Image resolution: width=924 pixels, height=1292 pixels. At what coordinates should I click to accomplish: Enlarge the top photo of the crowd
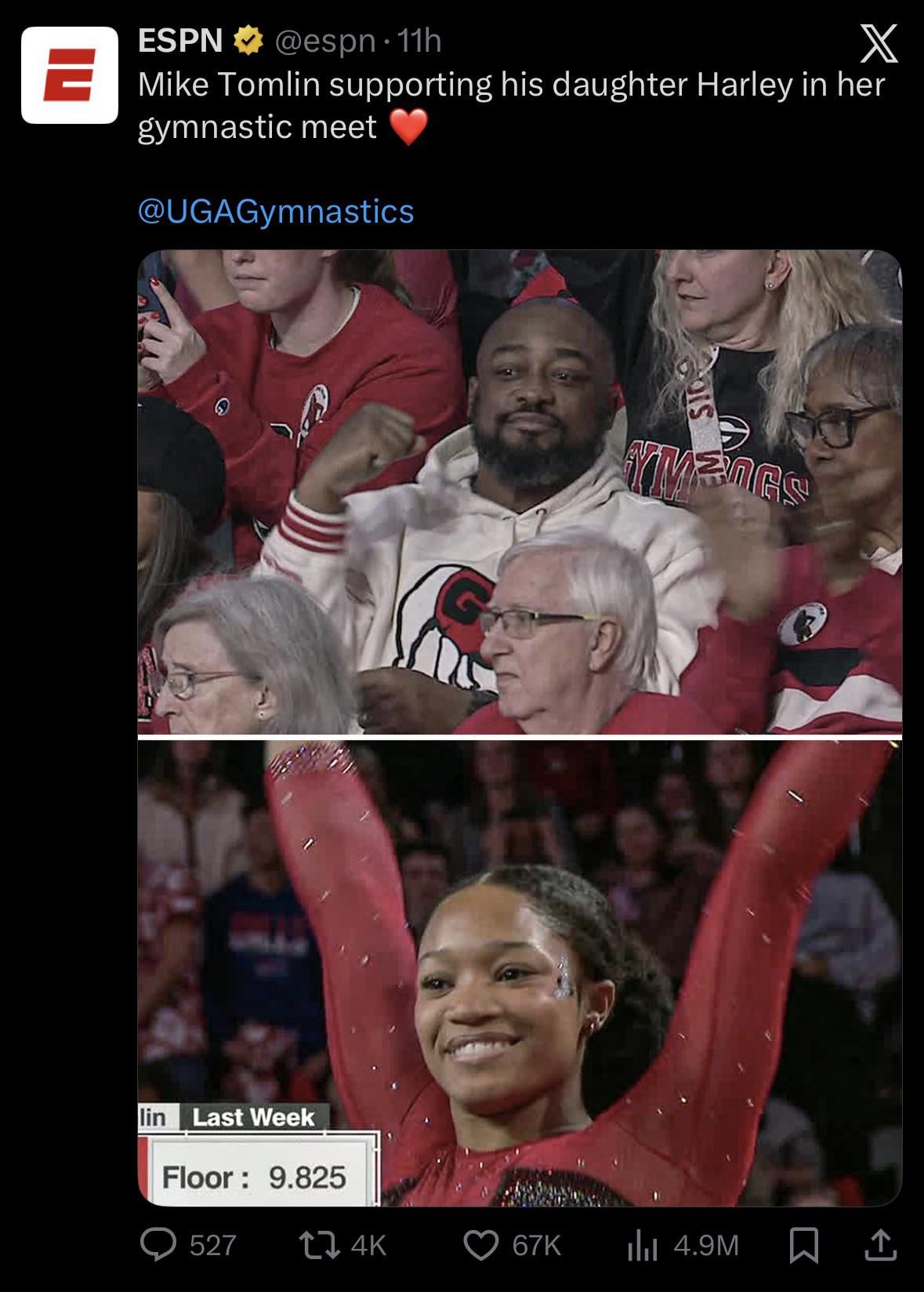(520, 492)
